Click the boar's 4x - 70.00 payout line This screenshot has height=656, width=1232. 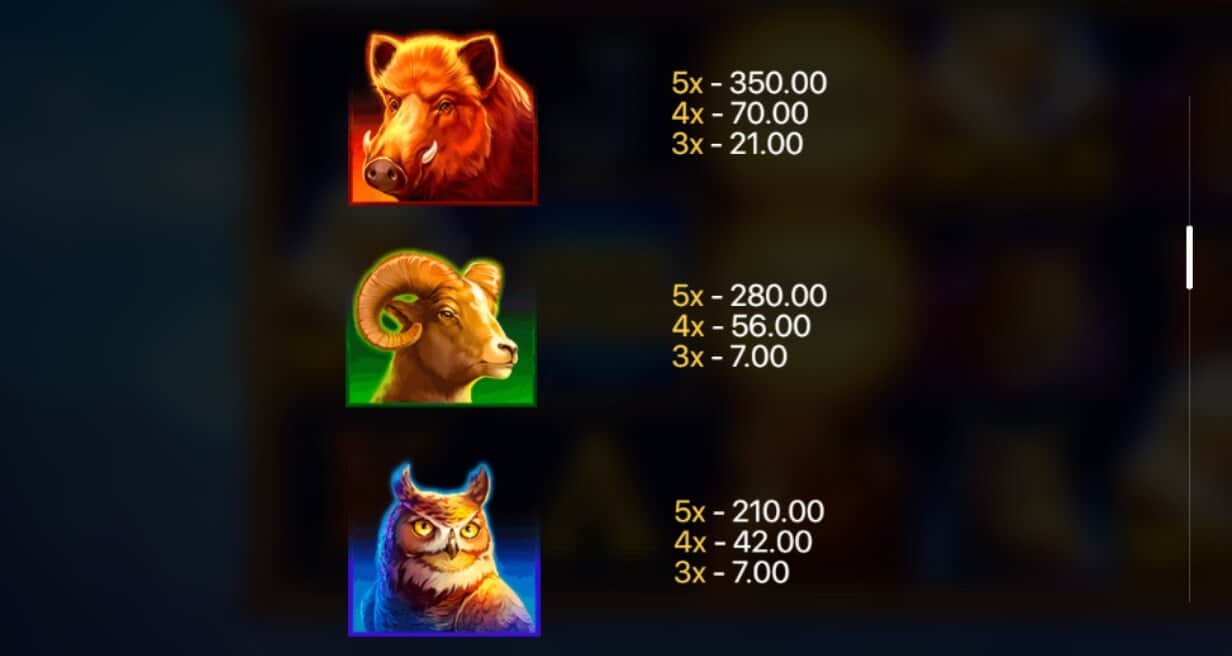click(740, 113)
